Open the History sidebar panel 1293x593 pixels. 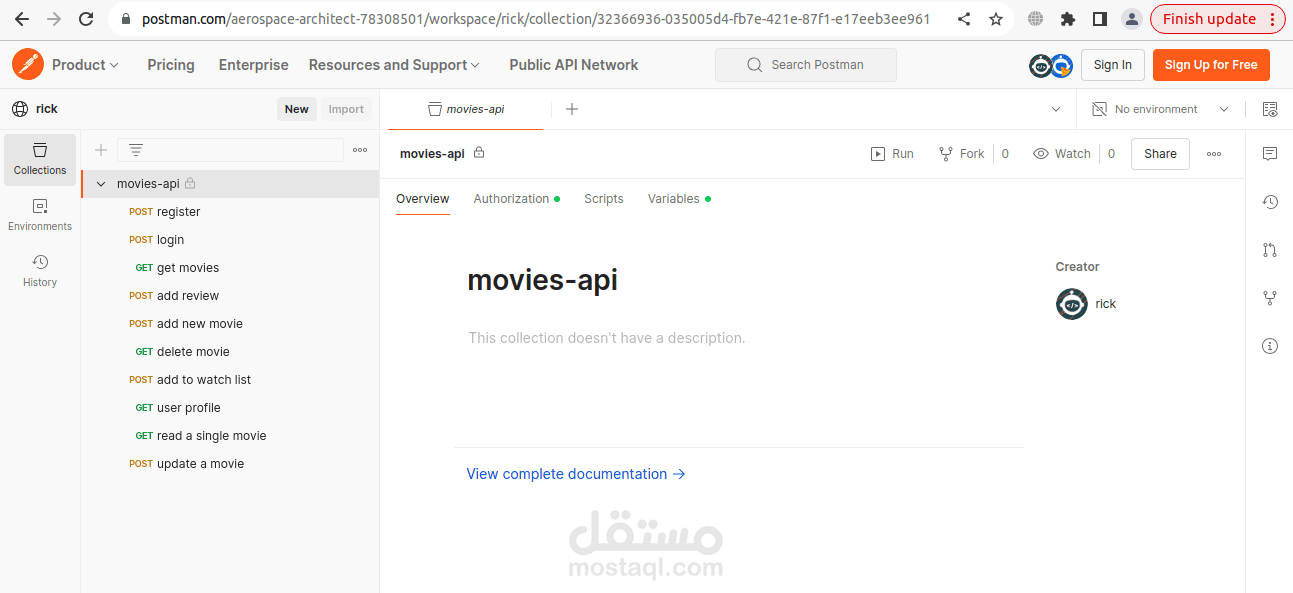tap(40, 271)
